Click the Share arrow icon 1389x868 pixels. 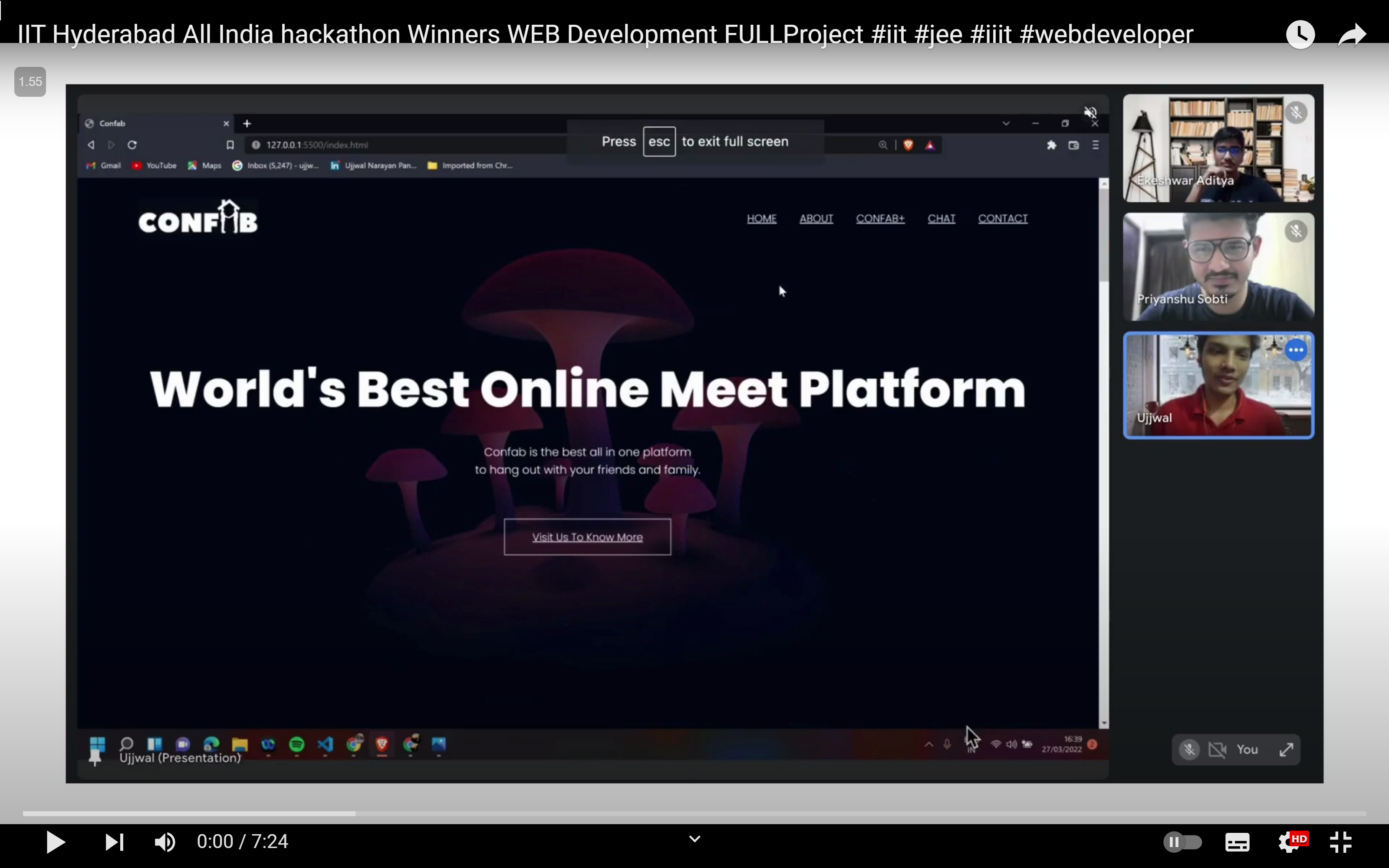coord(1352,34)
